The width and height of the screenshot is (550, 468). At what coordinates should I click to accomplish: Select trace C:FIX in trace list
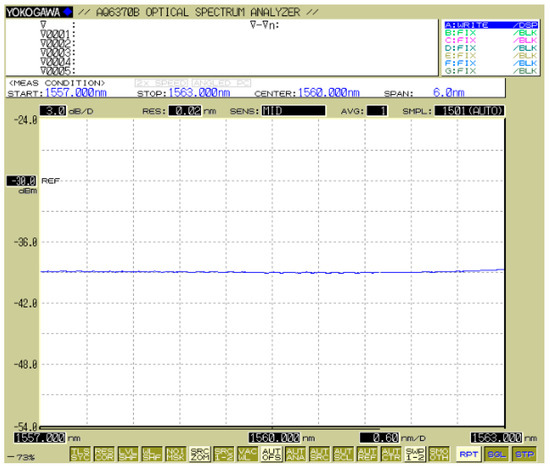(491, 40)
